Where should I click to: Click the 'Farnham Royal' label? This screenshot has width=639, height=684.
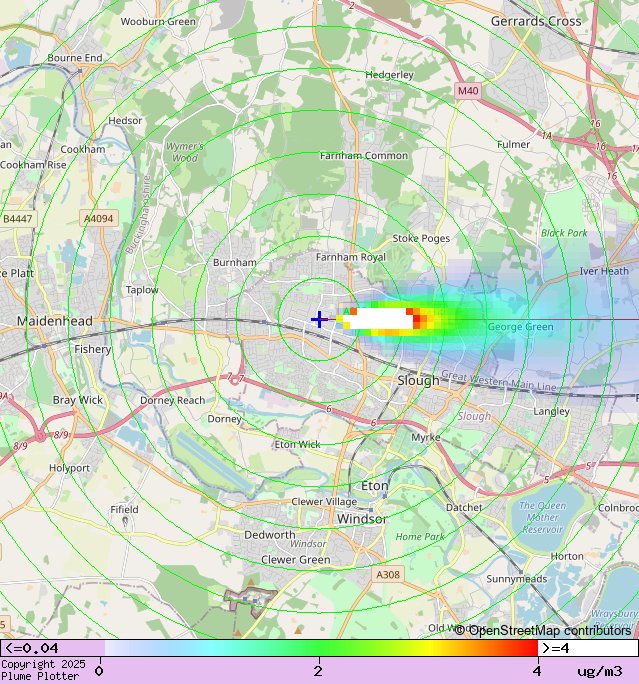(351, 257)
